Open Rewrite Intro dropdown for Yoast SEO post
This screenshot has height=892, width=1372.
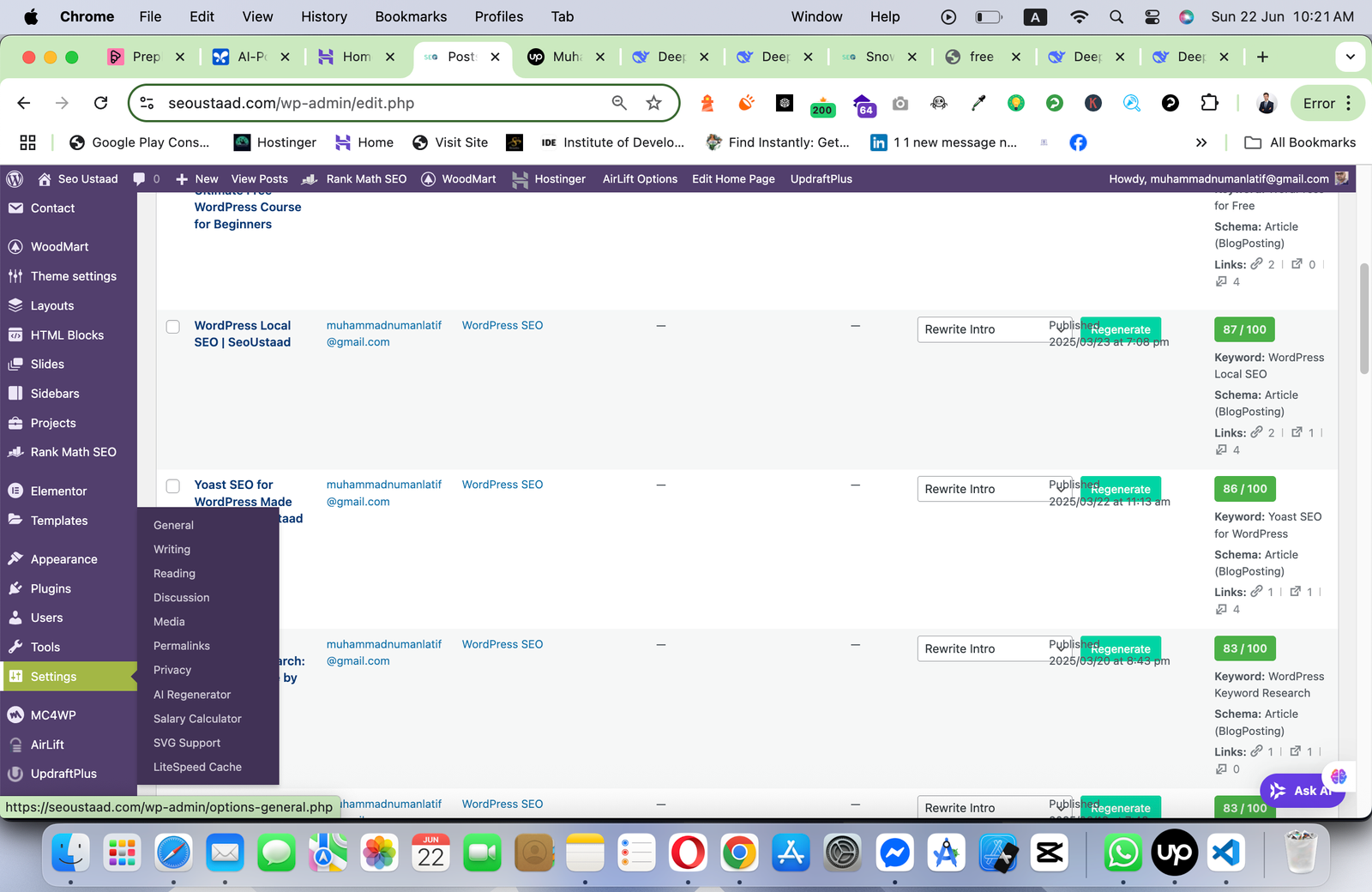tap(994, 489)
